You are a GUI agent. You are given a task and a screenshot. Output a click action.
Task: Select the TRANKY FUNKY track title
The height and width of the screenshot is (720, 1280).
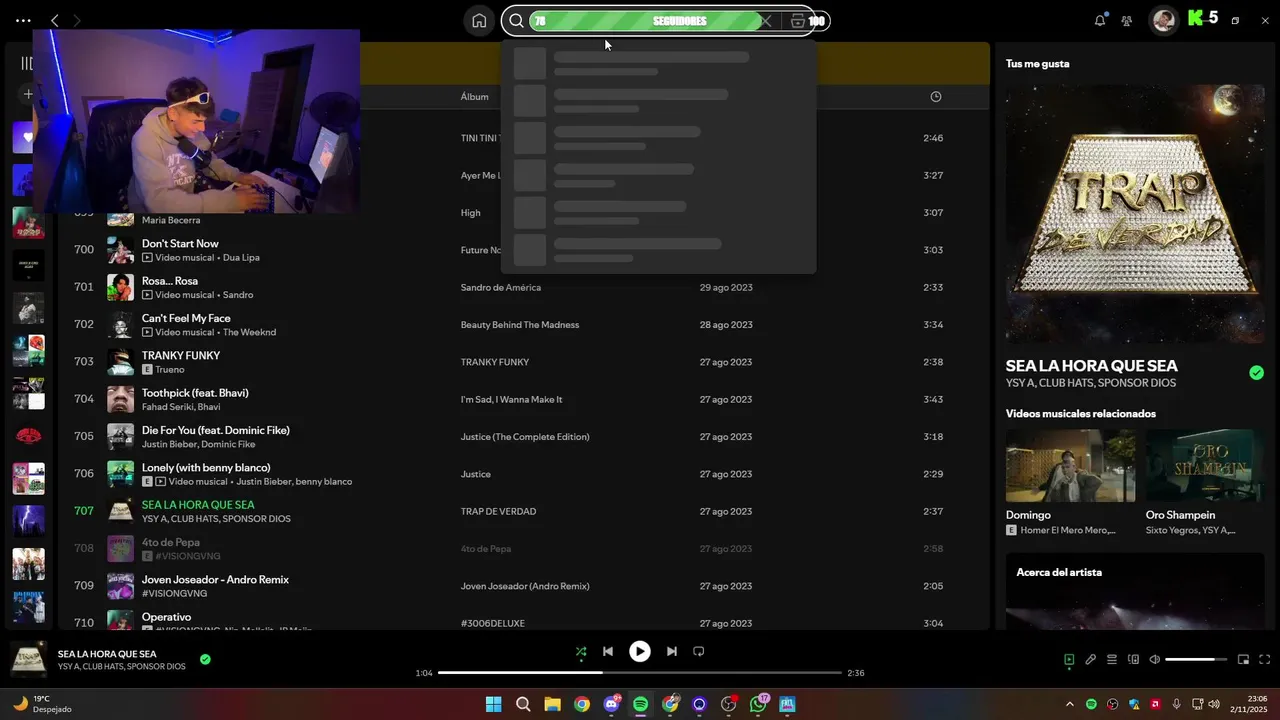coord(181,355)
